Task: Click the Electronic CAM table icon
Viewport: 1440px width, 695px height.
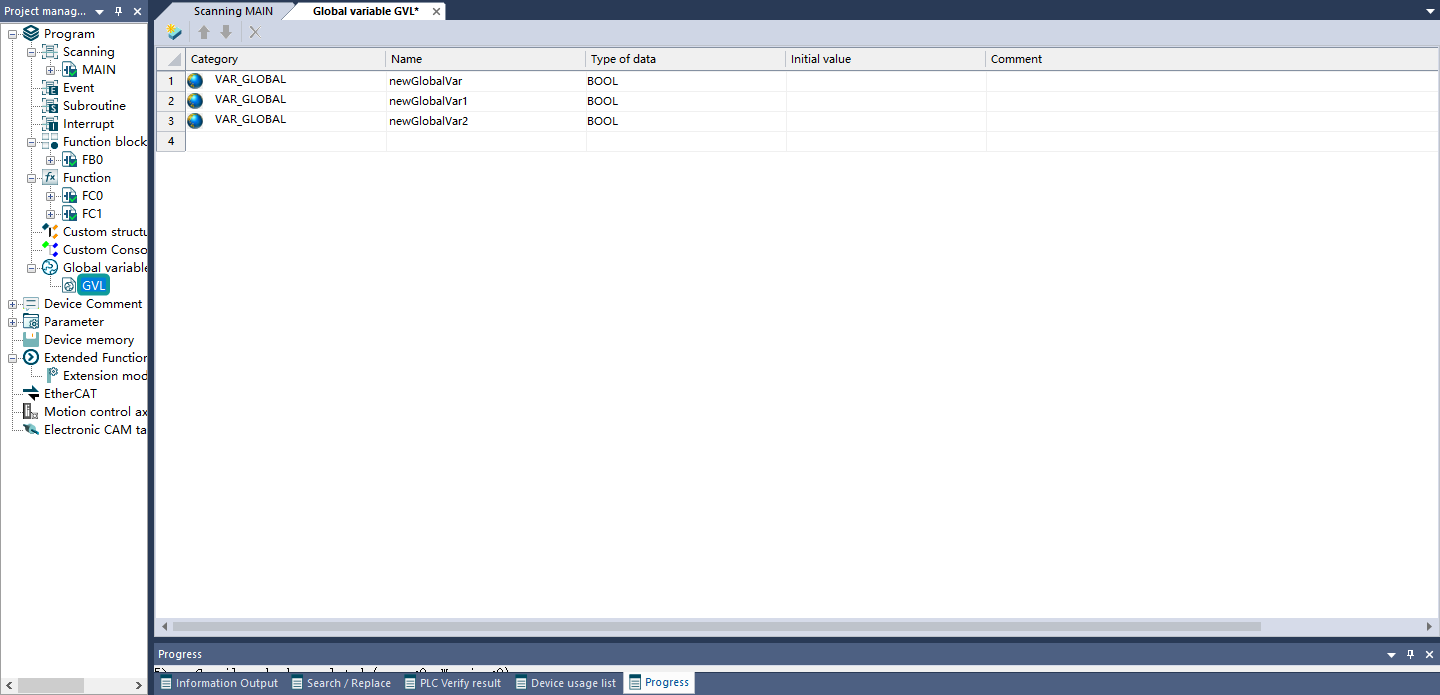Action: (31, 430)
